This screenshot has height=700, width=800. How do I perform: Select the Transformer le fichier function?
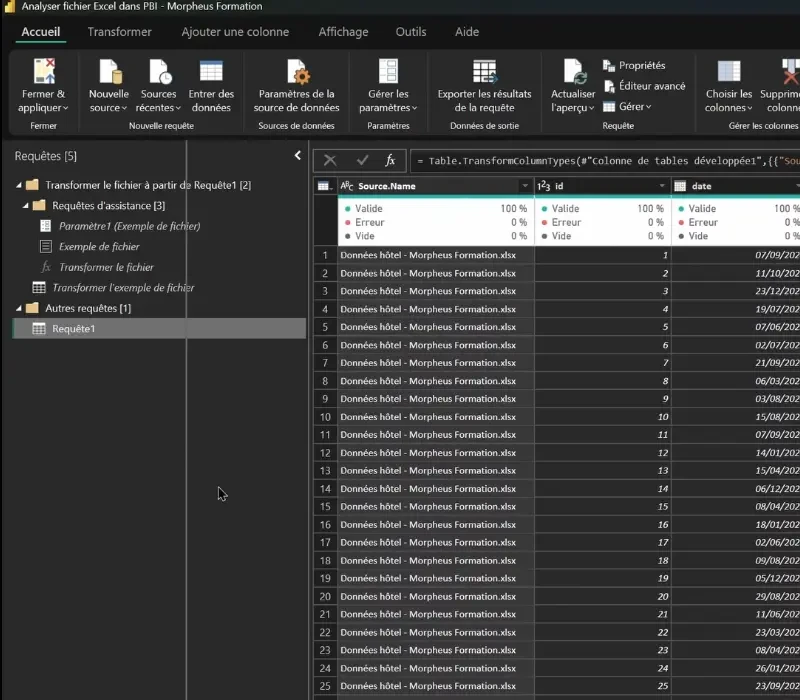click(x=106, y=267)
